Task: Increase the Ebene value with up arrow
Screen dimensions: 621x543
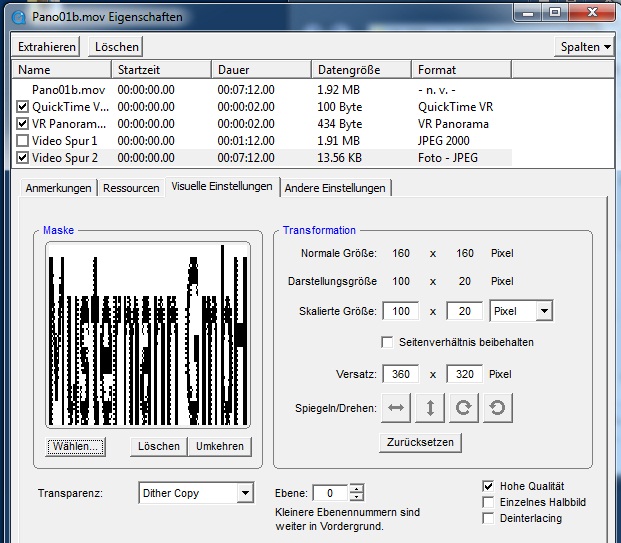Action: click(357, 488)
